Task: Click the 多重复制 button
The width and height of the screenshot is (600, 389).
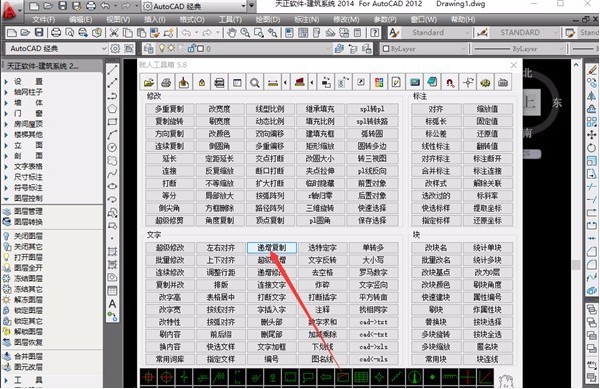Action: click(170, 109)
